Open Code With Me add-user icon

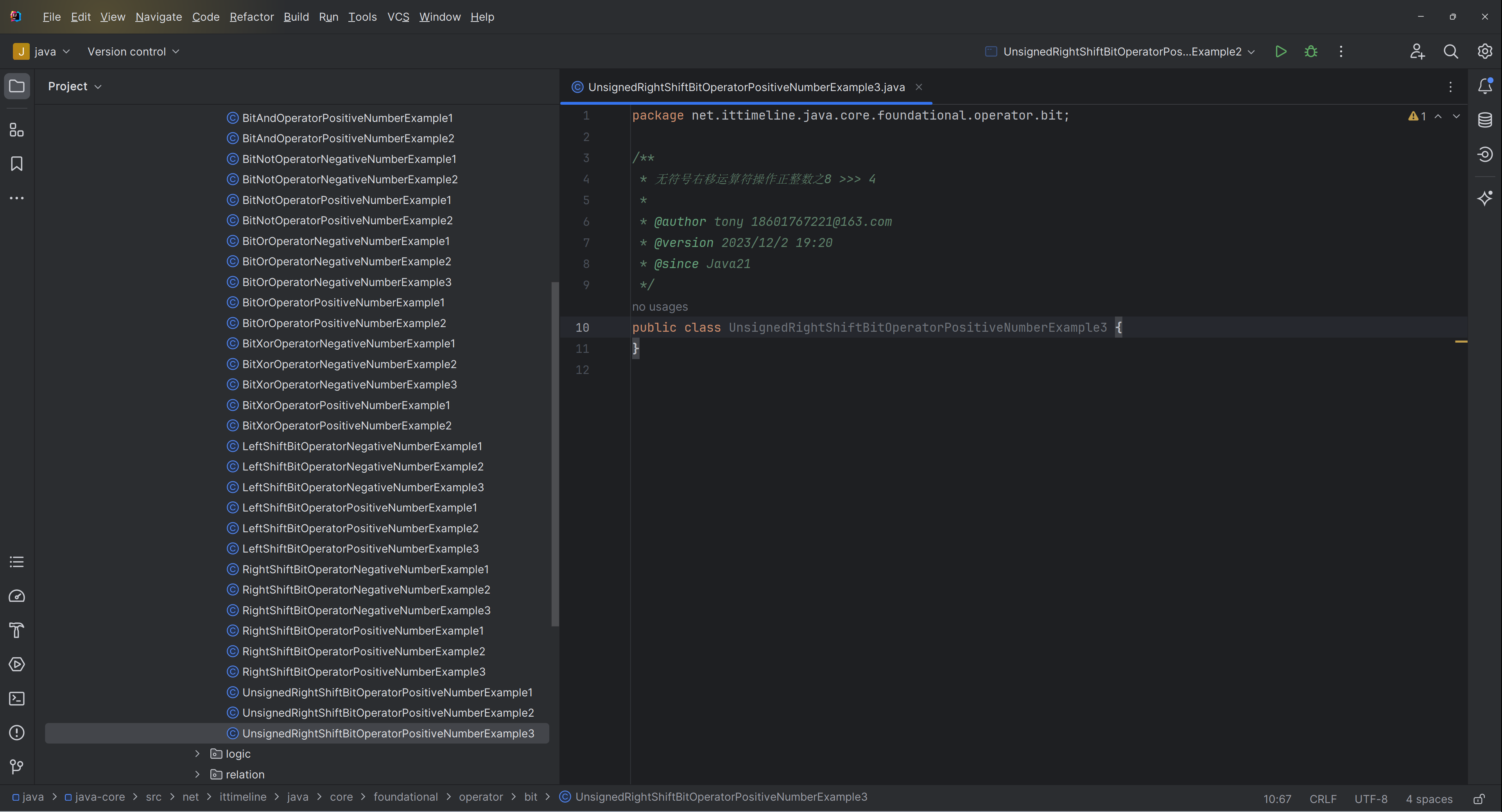[1418, 51]
